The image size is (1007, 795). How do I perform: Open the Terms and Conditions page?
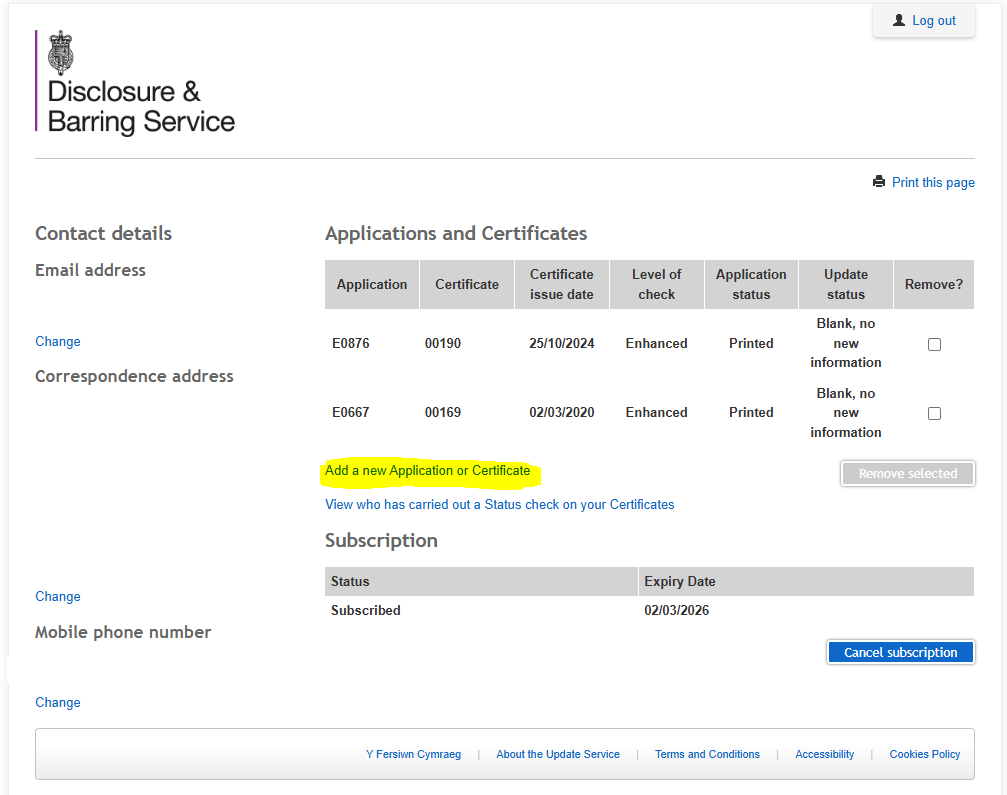click(x=707, y=754)
